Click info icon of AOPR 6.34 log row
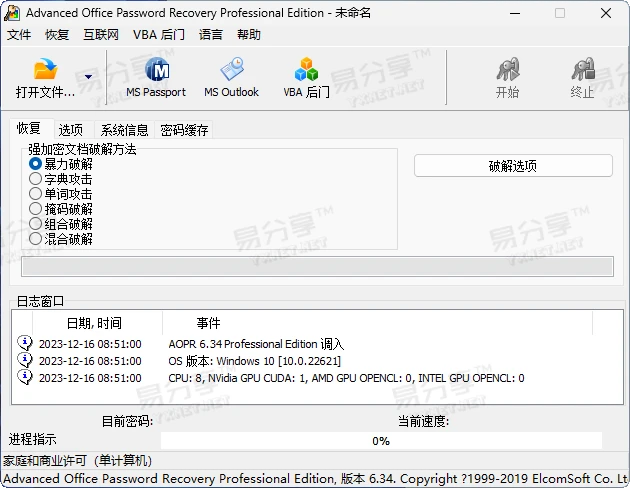The width and height of the screenshot is (630, 488). (x=25, y=343)
